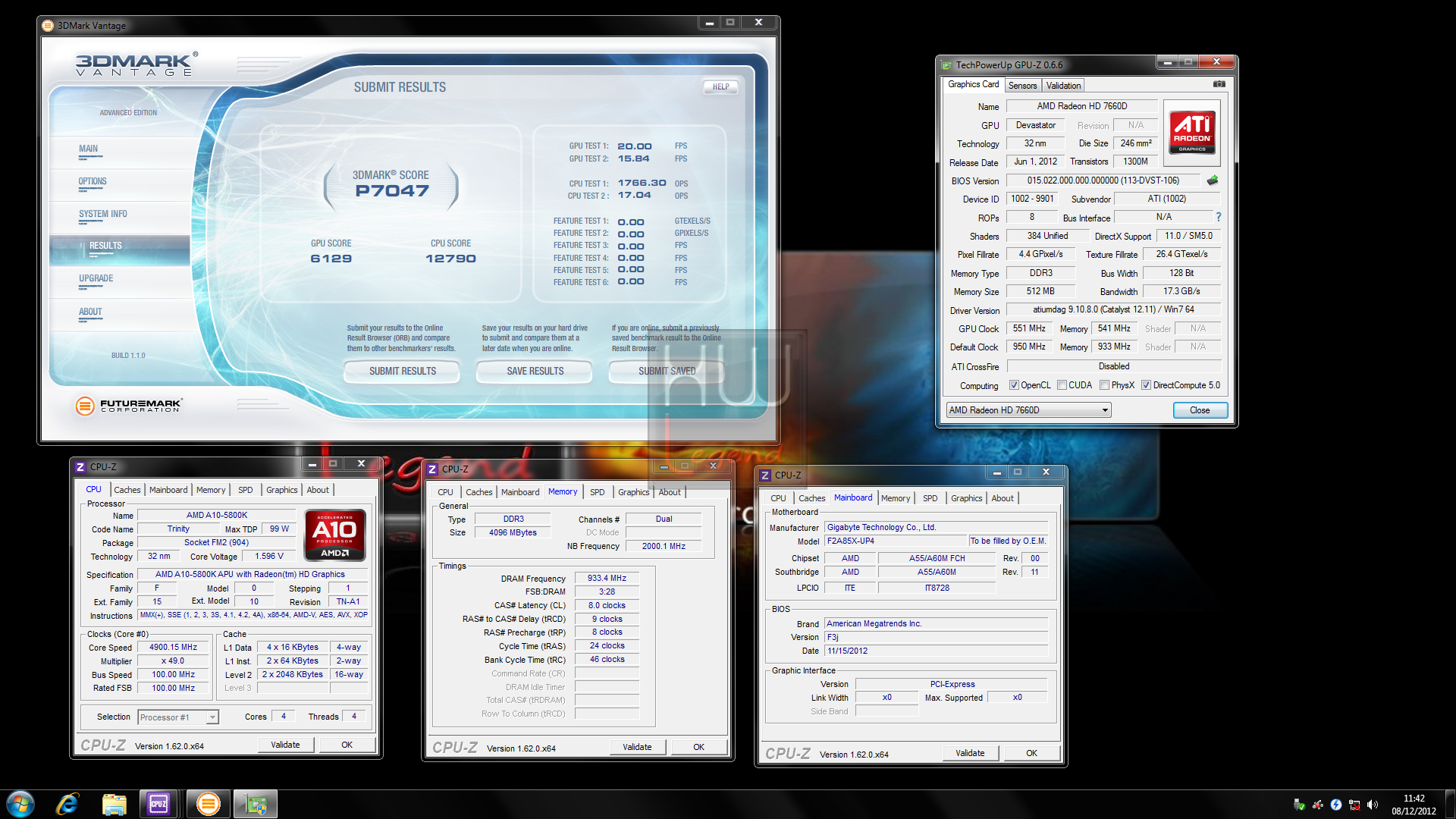The height and width of the screenshot is (819, 1456).
Task: Open Windows Explorer from the taskbar
Action: (114, 804)
